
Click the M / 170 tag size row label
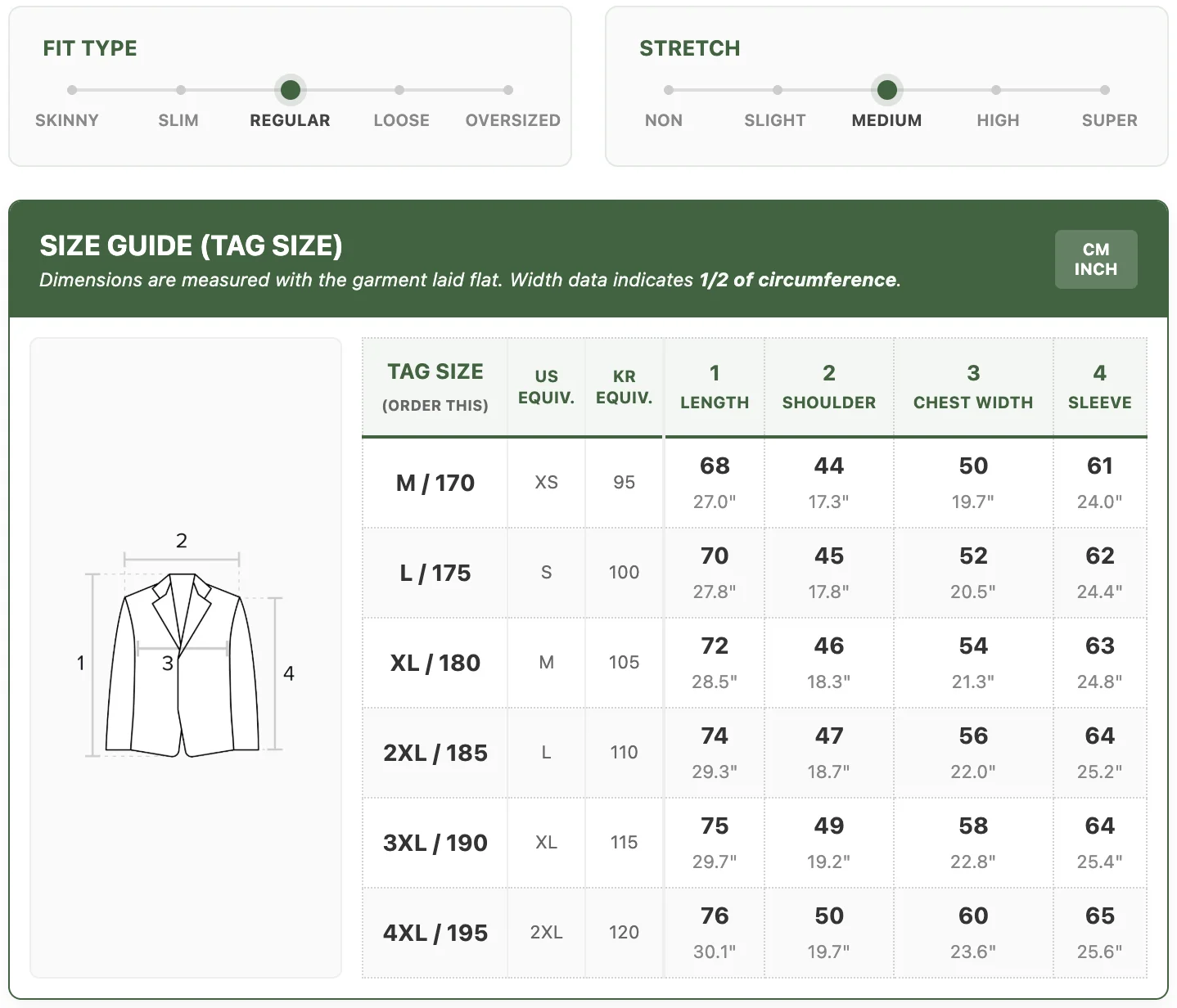point(435,483)
